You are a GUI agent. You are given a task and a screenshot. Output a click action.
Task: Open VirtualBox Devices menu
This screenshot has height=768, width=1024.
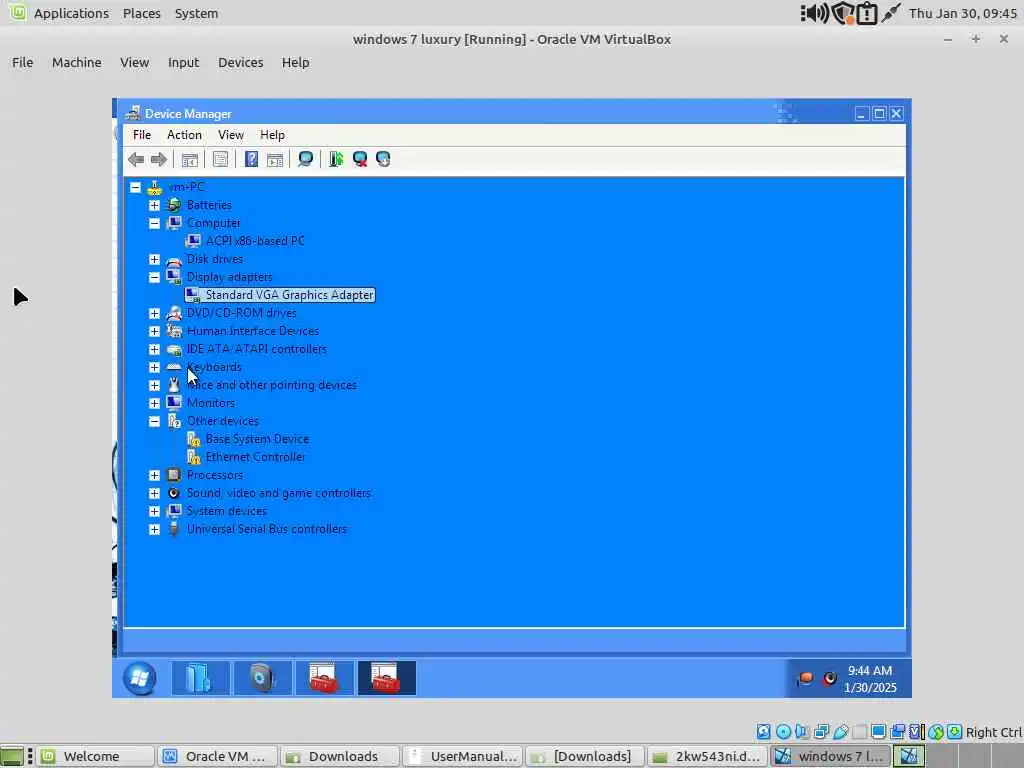pyautogui.click(x=240, y=62)
